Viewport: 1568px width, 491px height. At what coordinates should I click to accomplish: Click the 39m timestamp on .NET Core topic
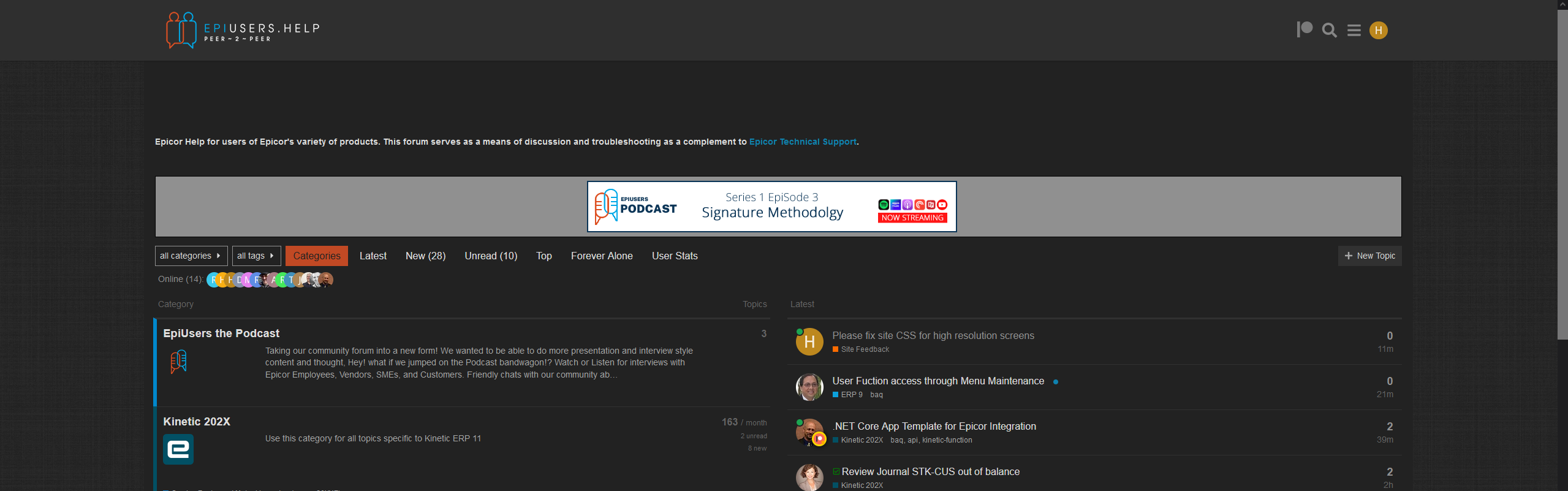coord(1385,440)
